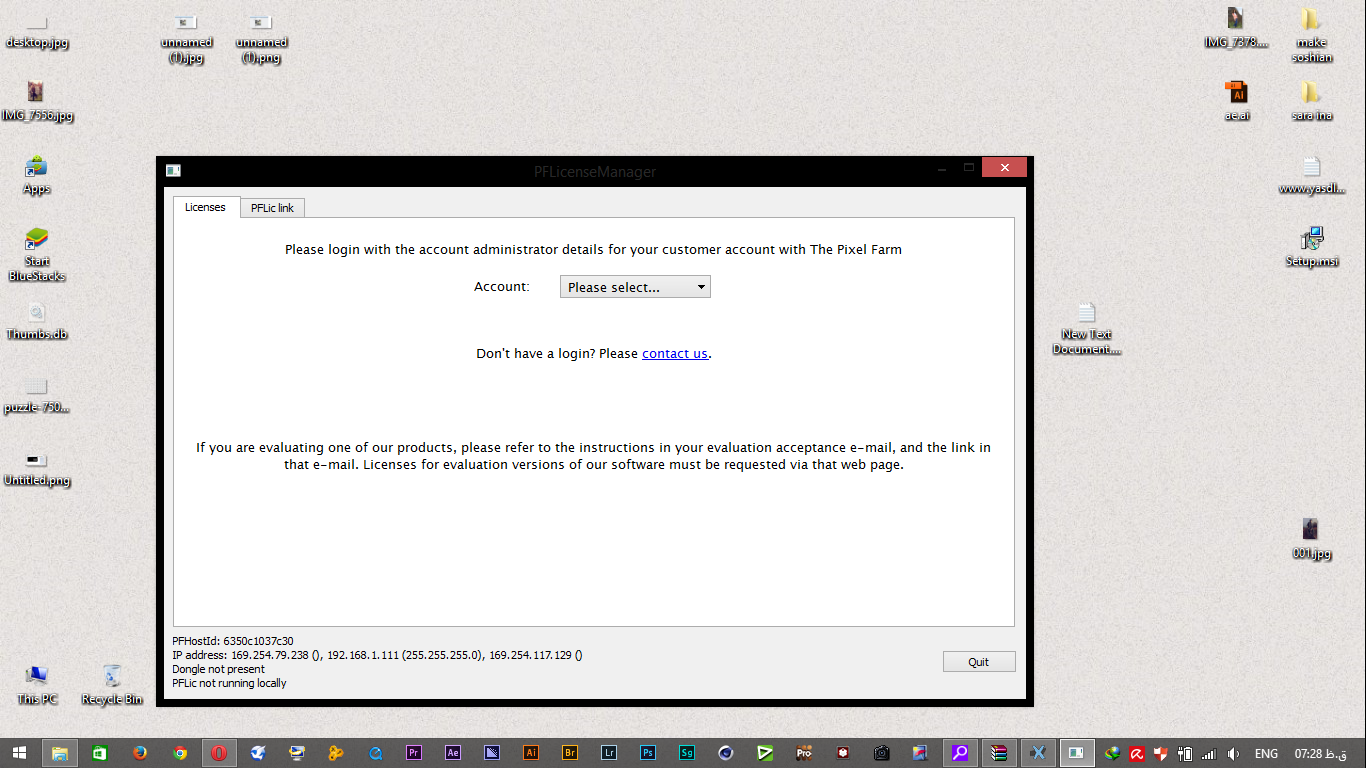Open Adobe After Effects from the taskbar
1366x768 pixels.
453,753
